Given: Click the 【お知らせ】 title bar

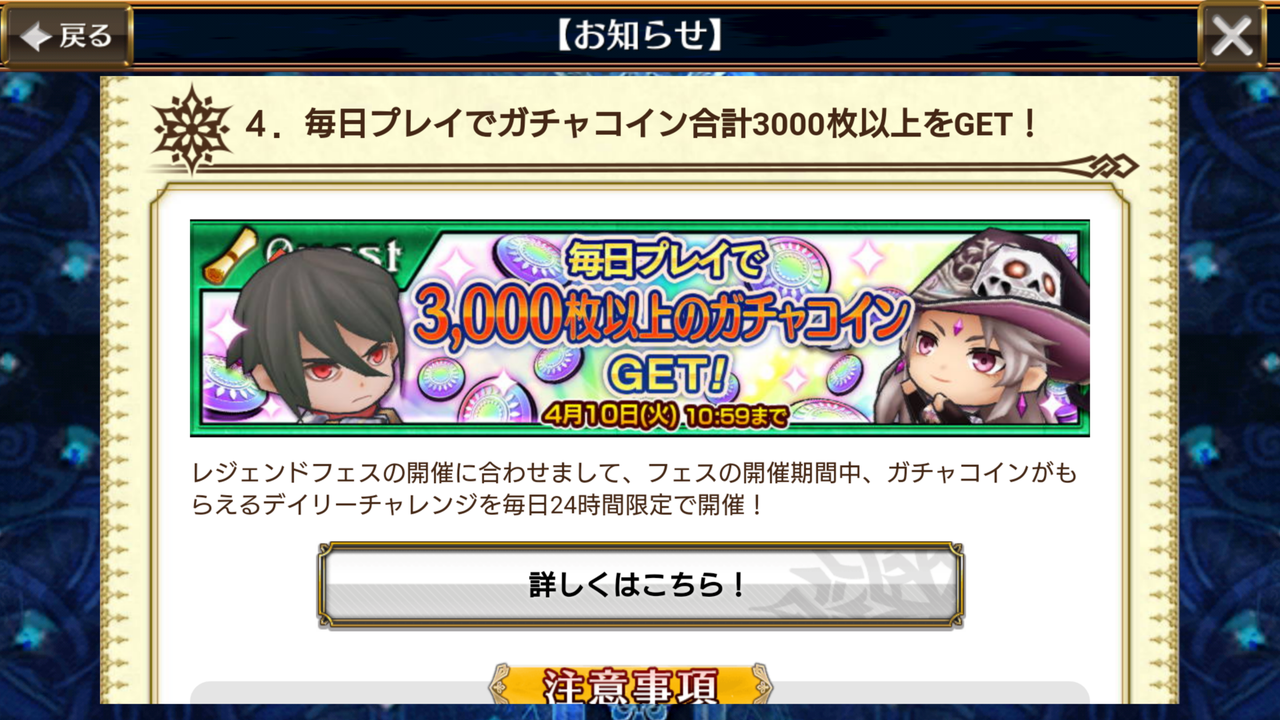Looking at the screenshot, I should tap(640, 37).
